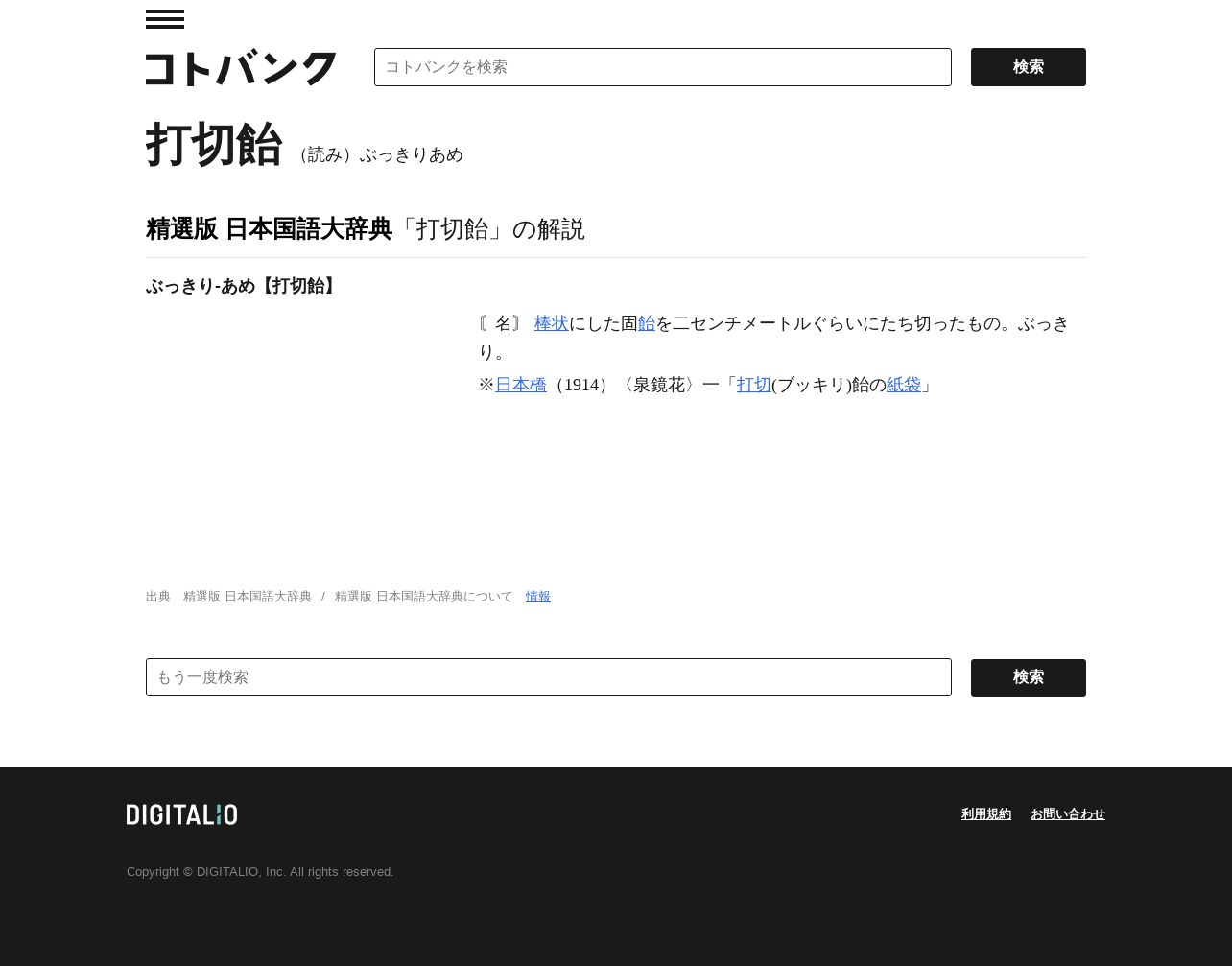Open the 打切 link in quotation
Image resolution: width=1232 pixels, height=966 pixels.
pyautogui.click(x=754, y=385)
